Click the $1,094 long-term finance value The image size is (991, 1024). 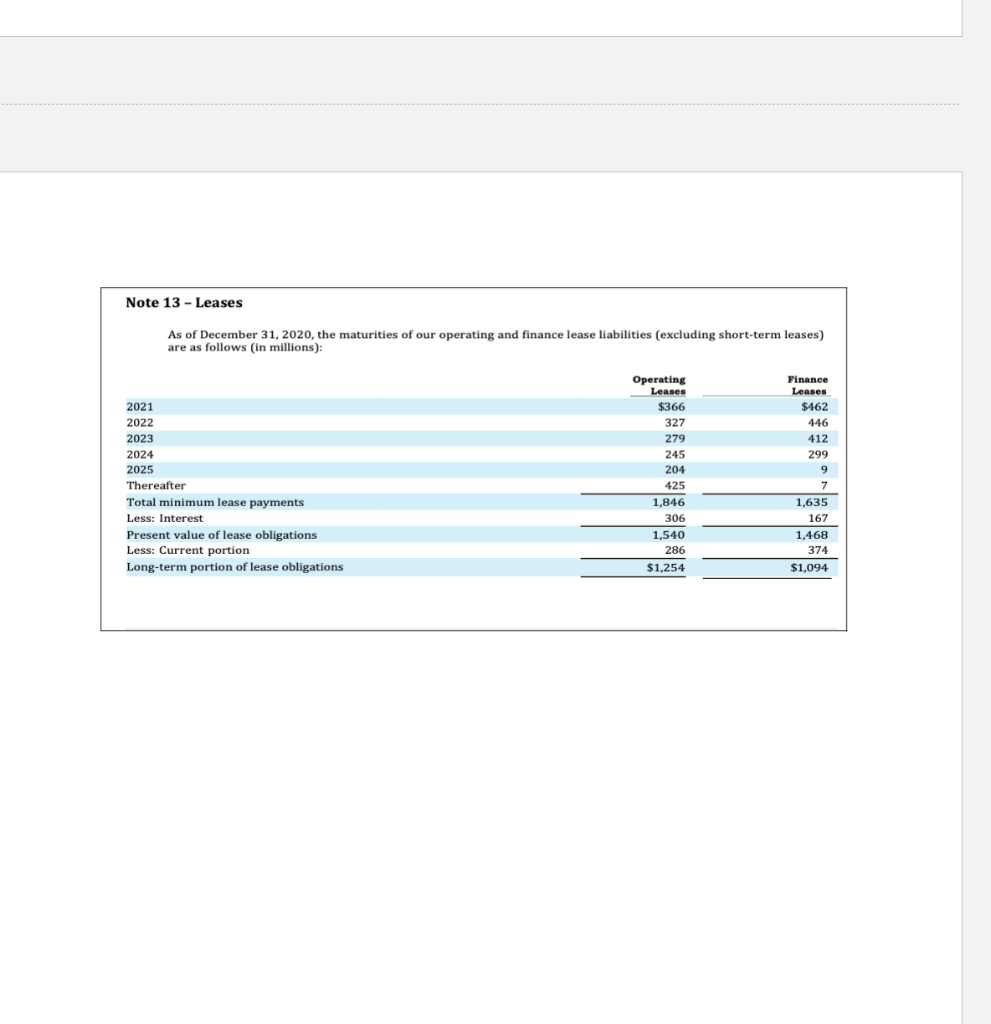[811, 568]
